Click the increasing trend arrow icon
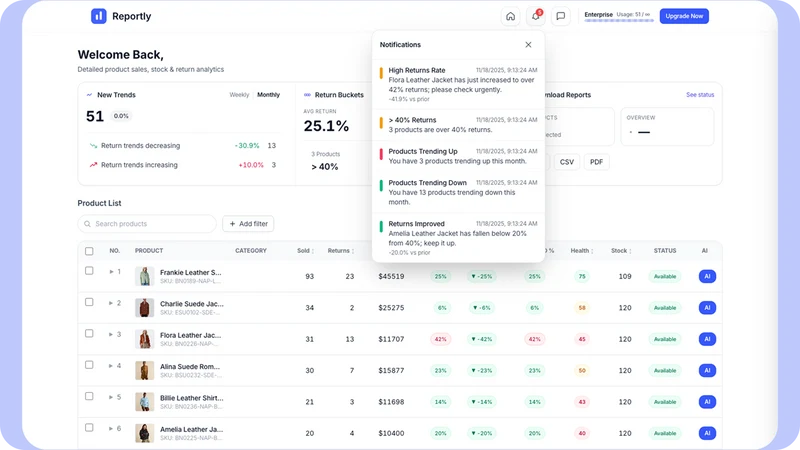The width and height of the screenshot is (800, 450). (x=93, y=165)
